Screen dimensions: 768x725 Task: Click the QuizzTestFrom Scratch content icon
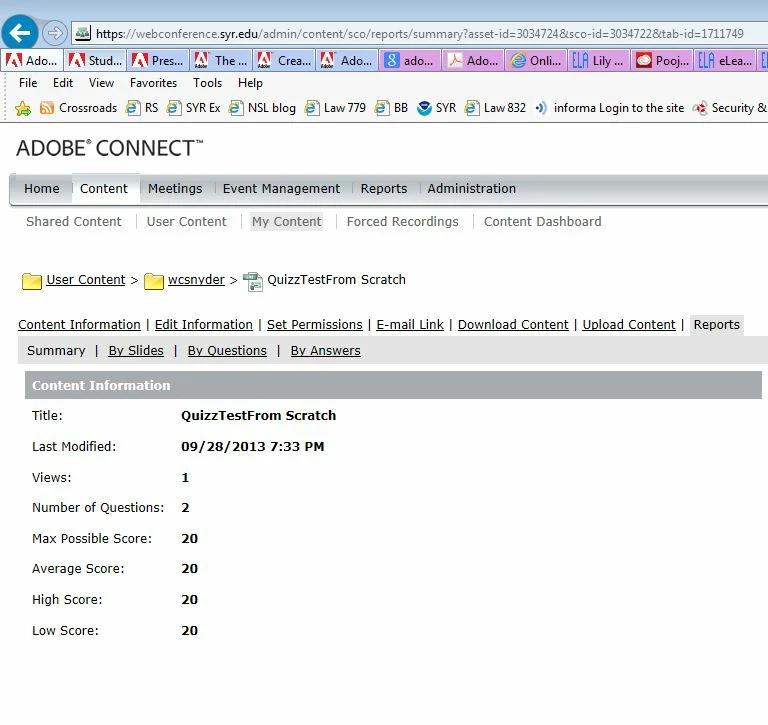(253, 281)
